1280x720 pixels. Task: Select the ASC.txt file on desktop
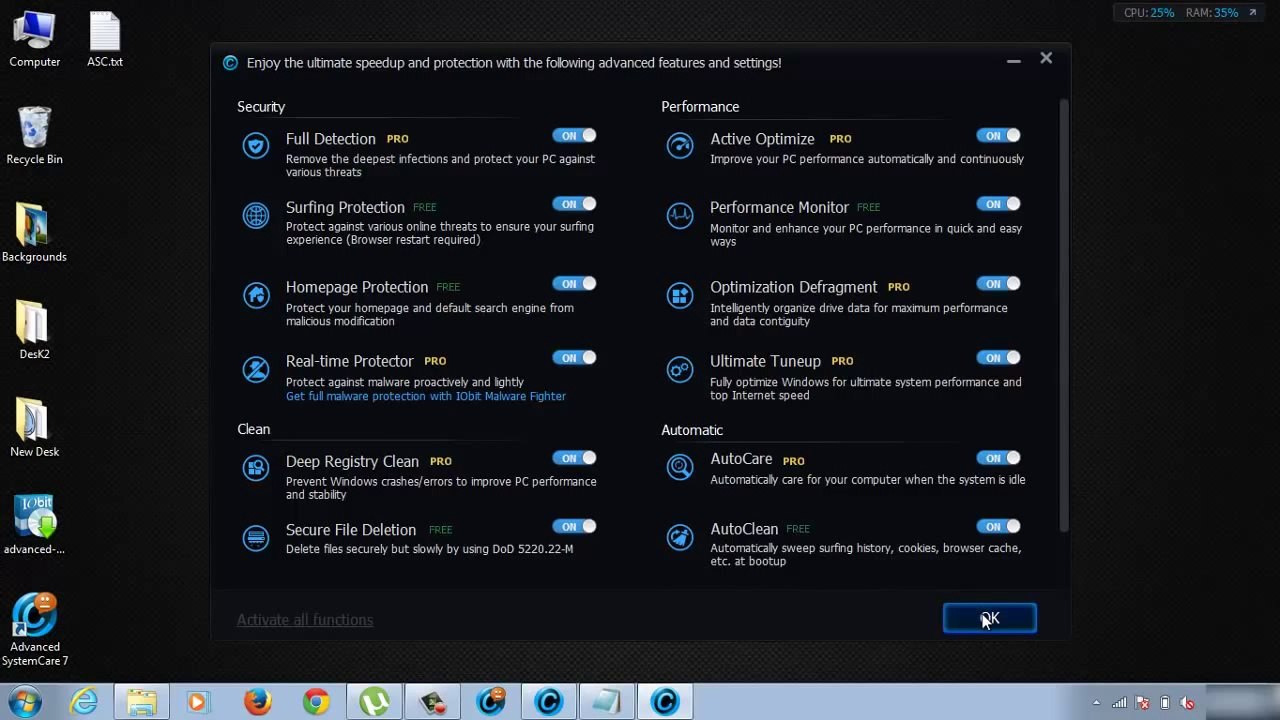[x=105, y=40]
